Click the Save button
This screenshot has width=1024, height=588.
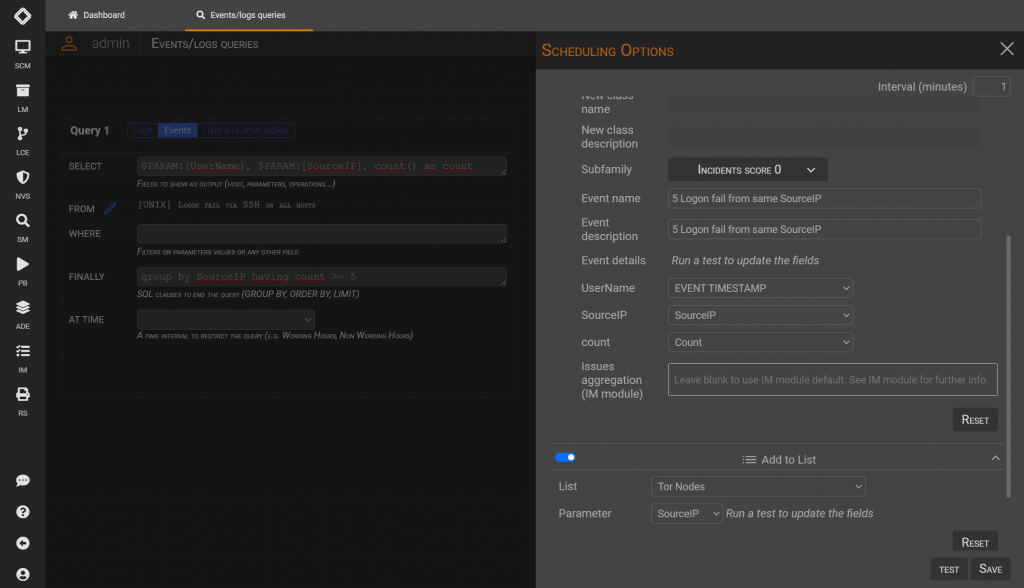990,569
